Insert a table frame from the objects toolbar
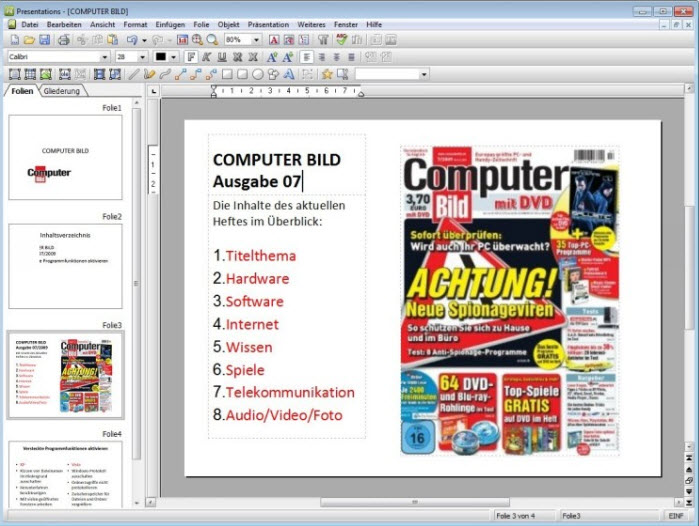 point(30,74)
